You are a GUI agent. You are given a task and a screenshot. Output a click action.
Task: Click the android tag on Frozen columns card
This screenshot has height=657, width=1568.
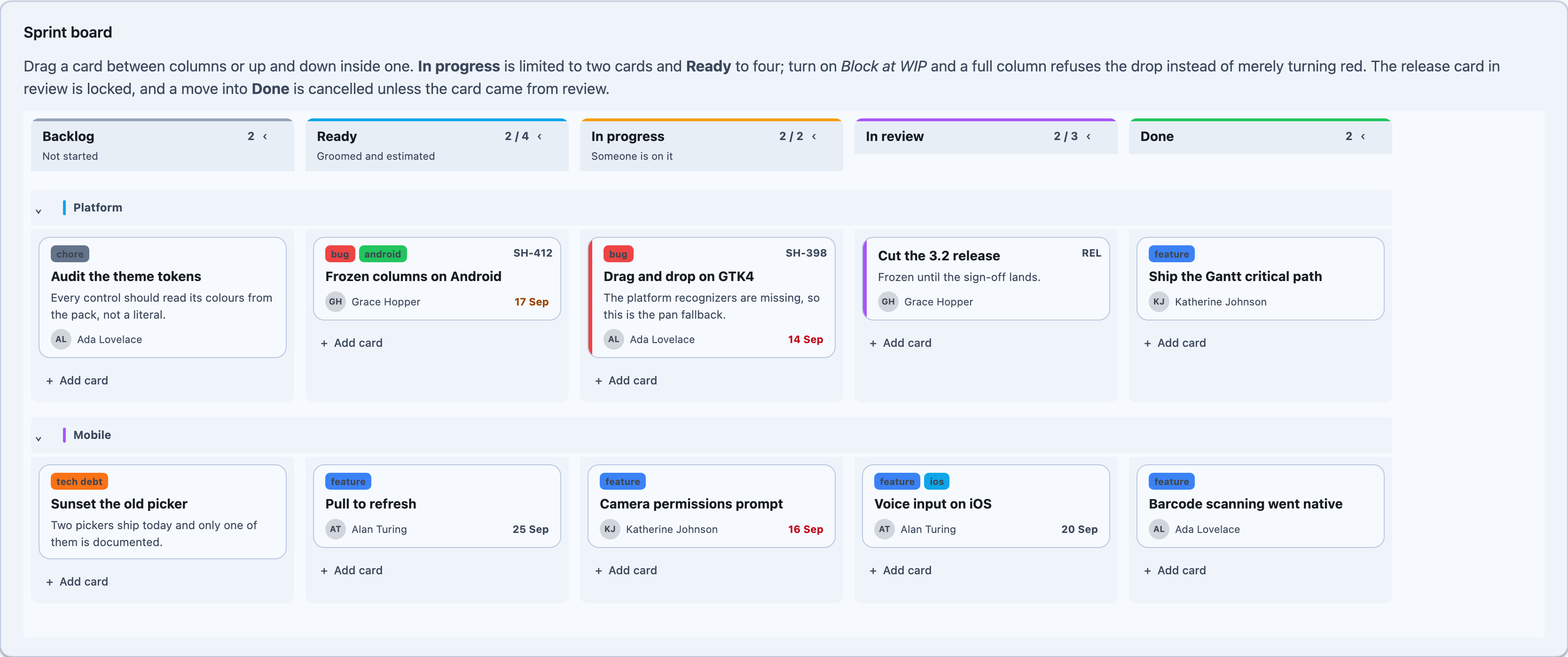[383, 254]
